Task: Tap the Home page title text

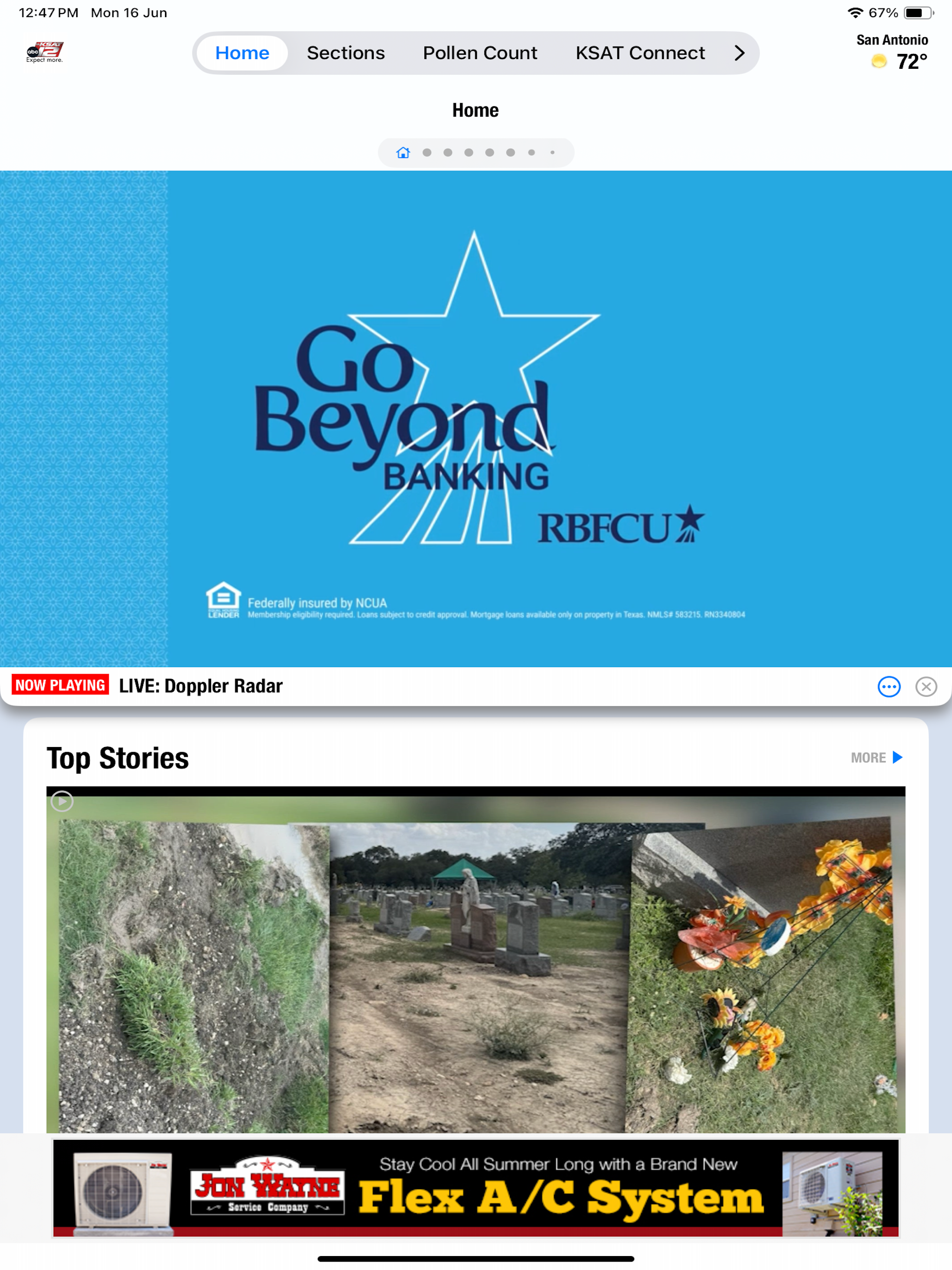Action: pos(476,110)
